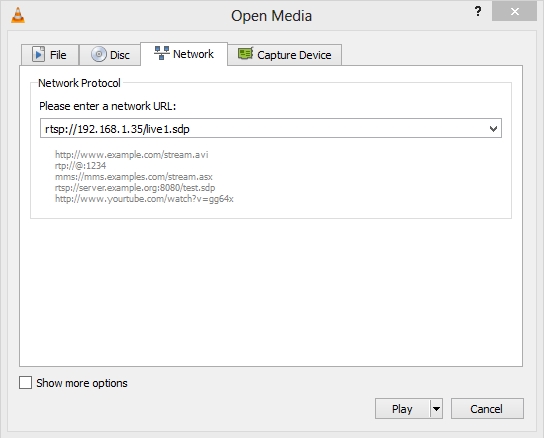544x438 pixels.
Task: Switch to the Disc tab
Action: point(110,54)
